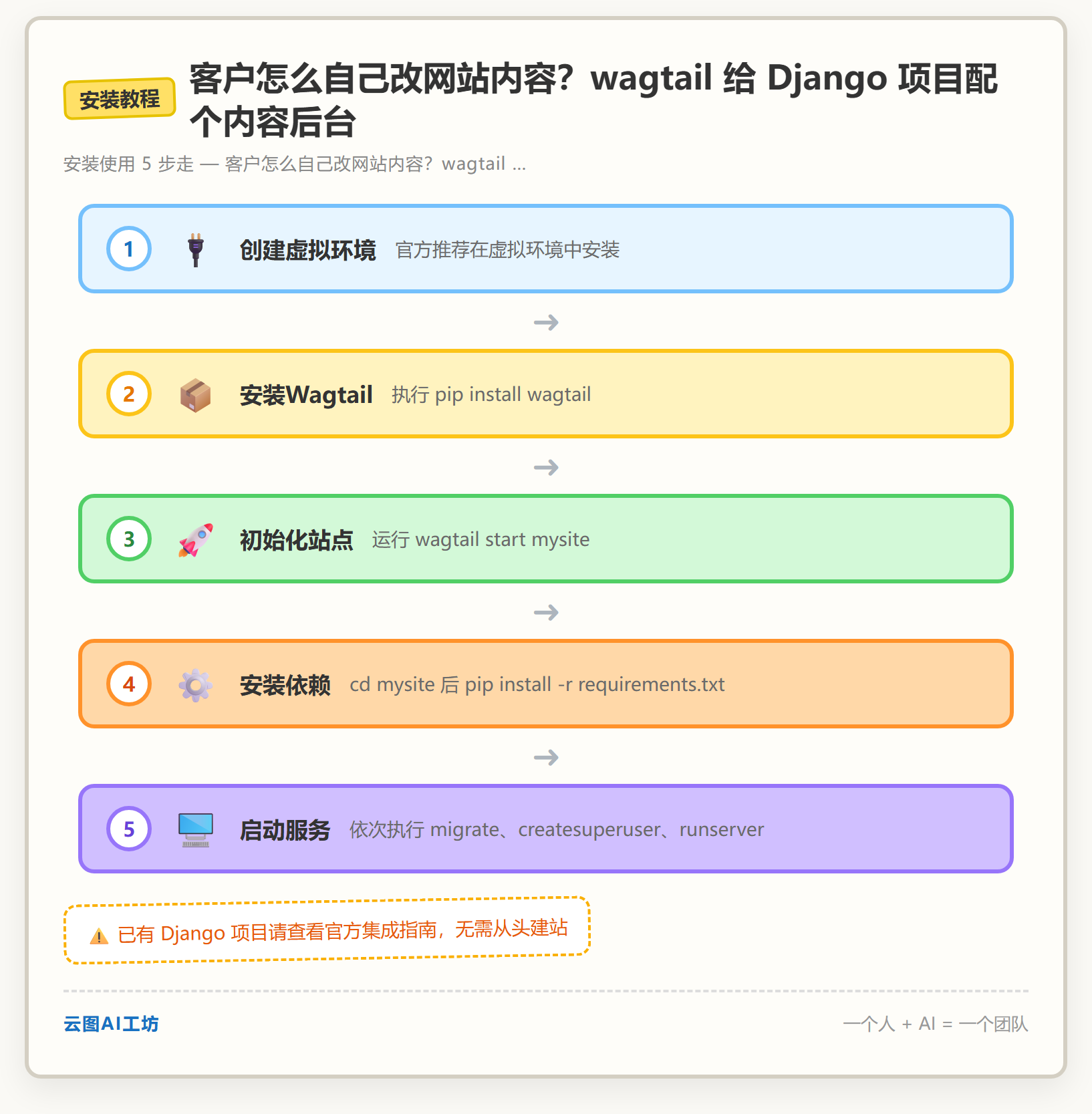
Task: Click the rocket icon beside 初始化站点
Action: [195, 540]
